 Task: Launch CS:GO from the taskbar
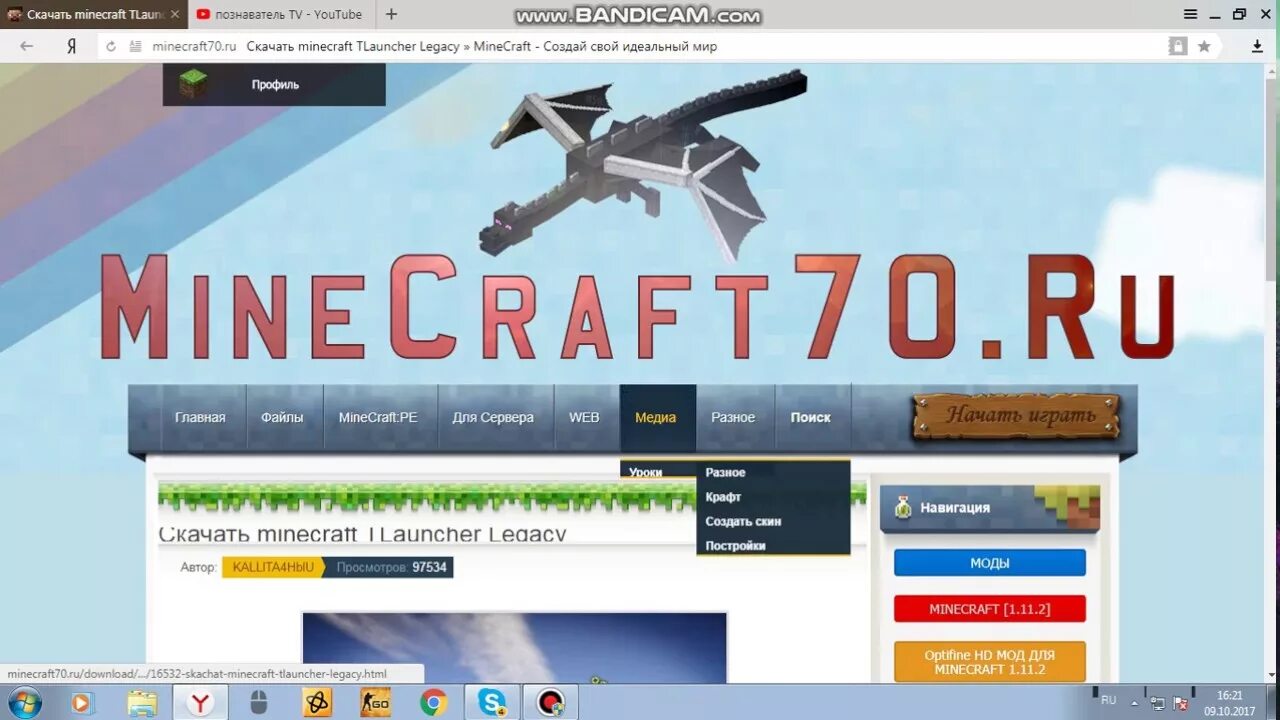[x=375, y=703]
